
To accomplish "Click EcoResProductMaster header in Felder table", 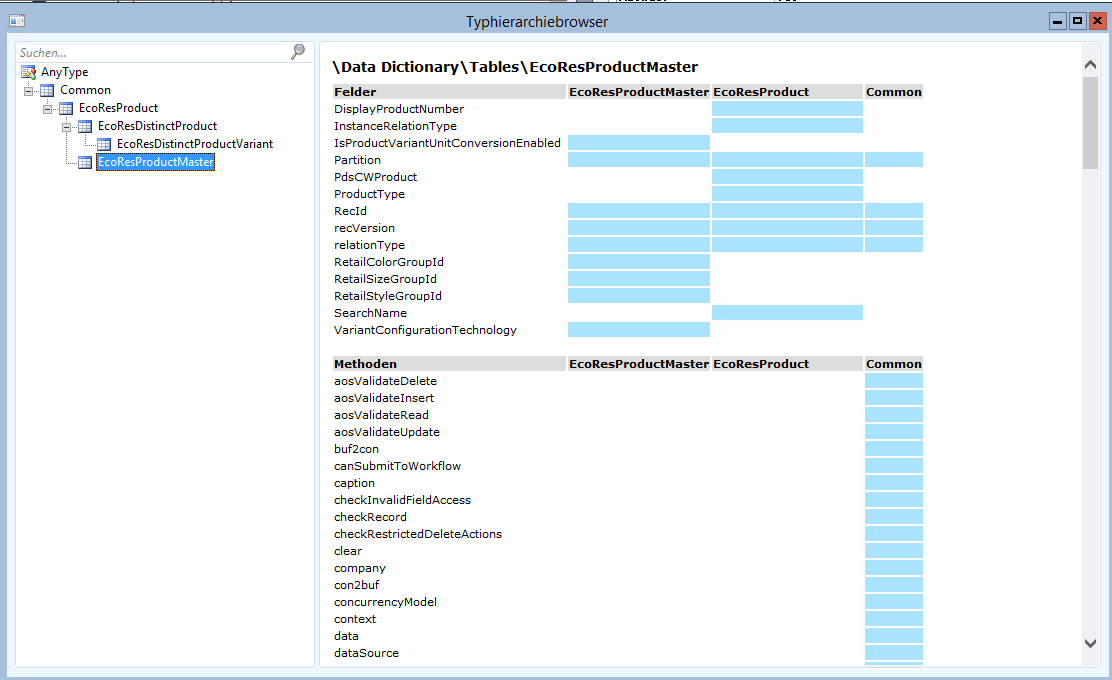I will 639,92.
